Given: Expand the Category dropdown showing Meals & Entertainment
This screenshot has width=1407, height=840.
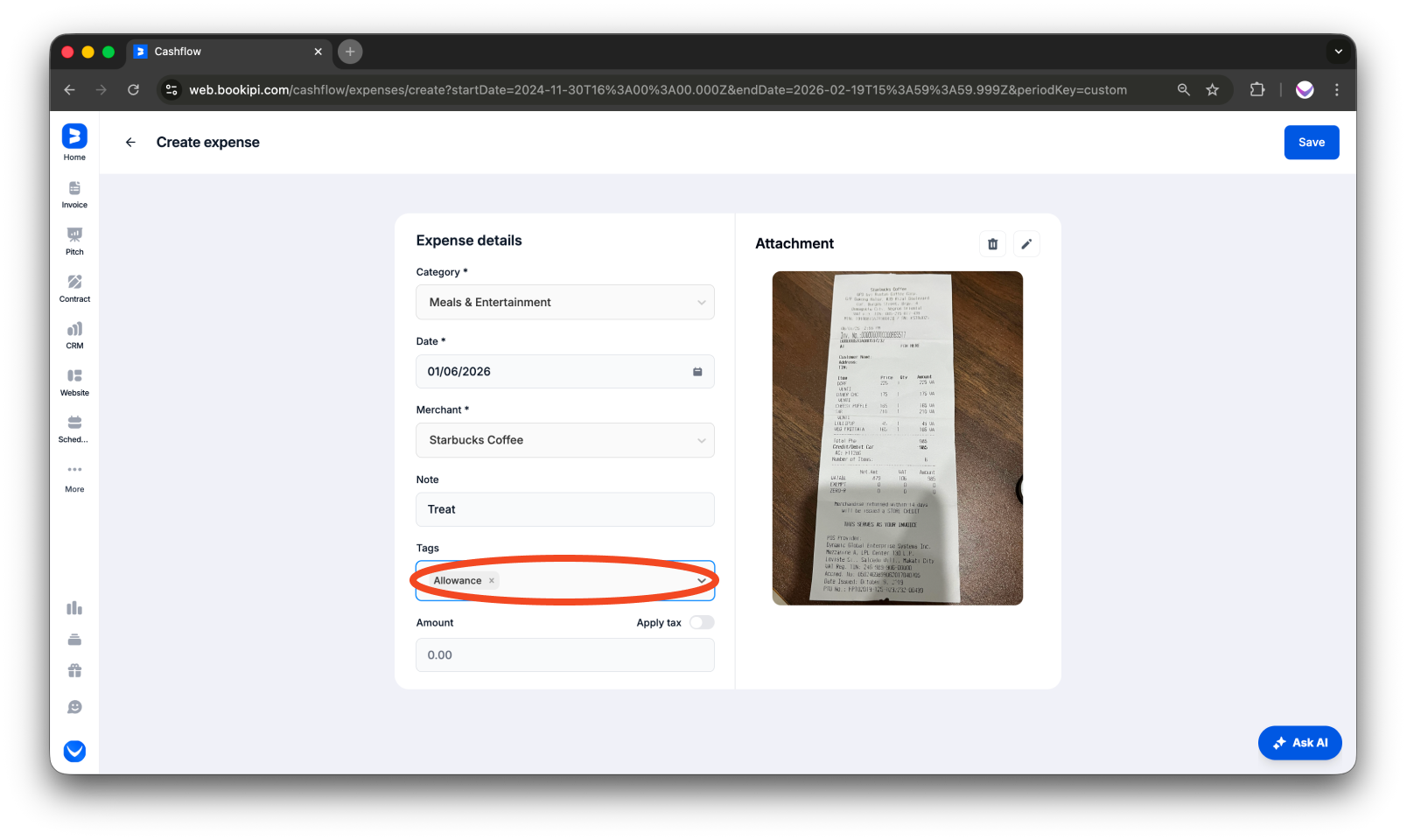Looking at the screenshot, I should pyautogui.click(x=565, y=302).
